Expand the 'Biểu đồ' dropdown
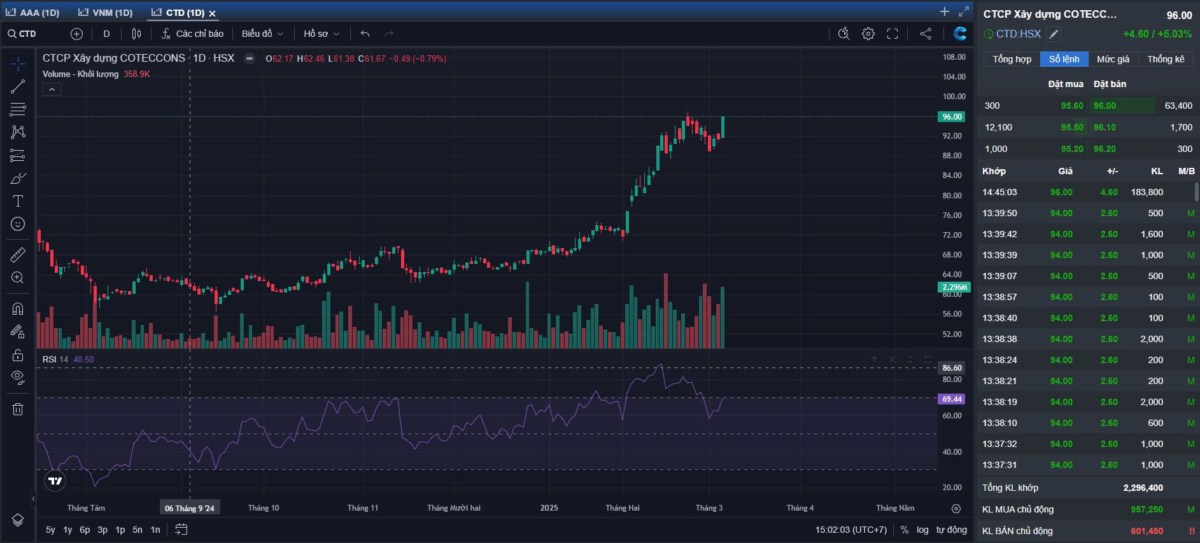Viewport: 1200px width, 543px height. tap(262, 33)
